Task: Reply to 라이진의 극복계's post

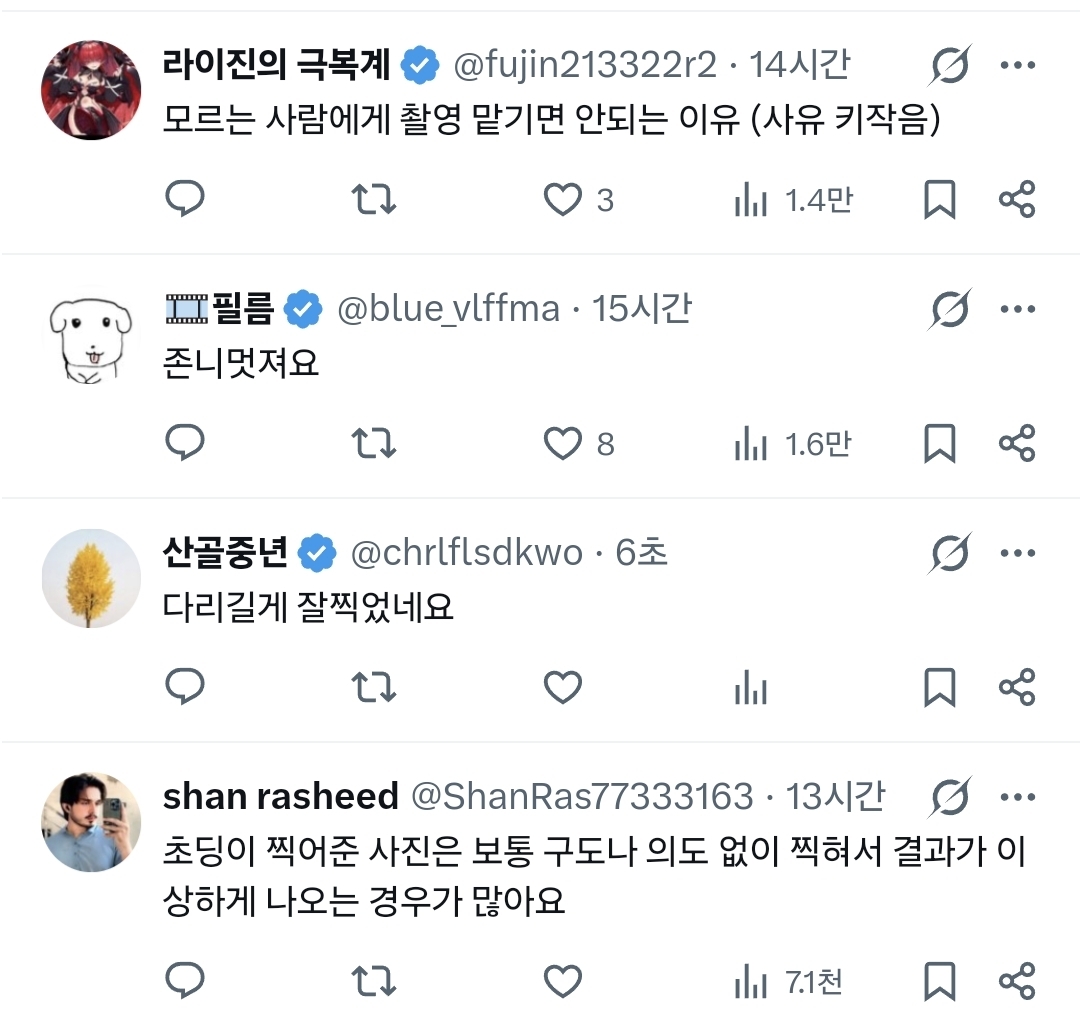Action: (184, 200)
